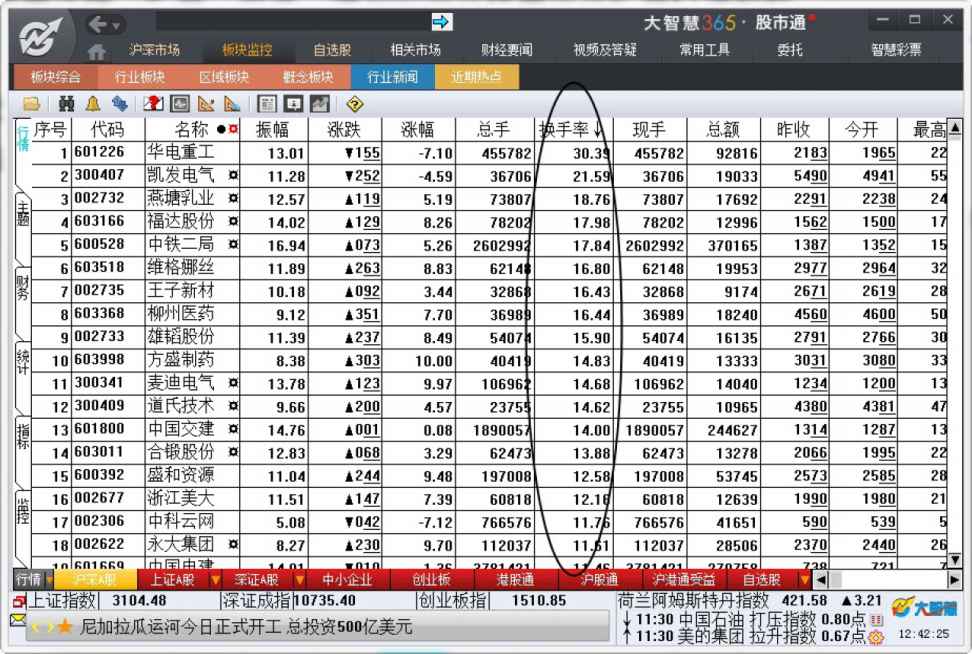Click the small grid icon after 0.80点
Screen dimensions: 972x654
coord(877,619)
